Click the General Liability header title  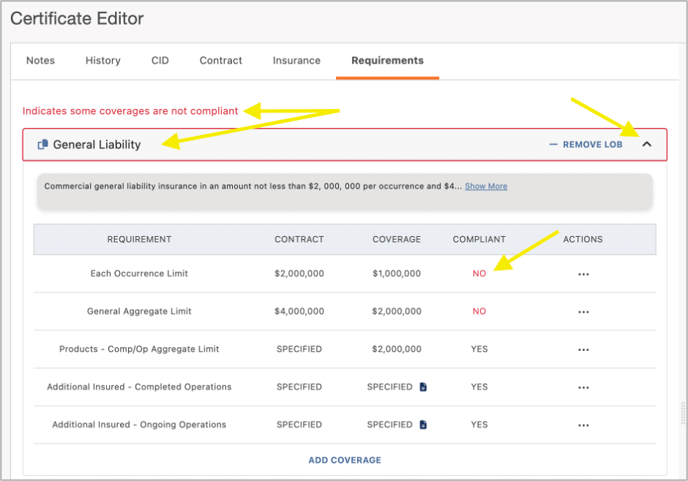(x=97, y=144)
